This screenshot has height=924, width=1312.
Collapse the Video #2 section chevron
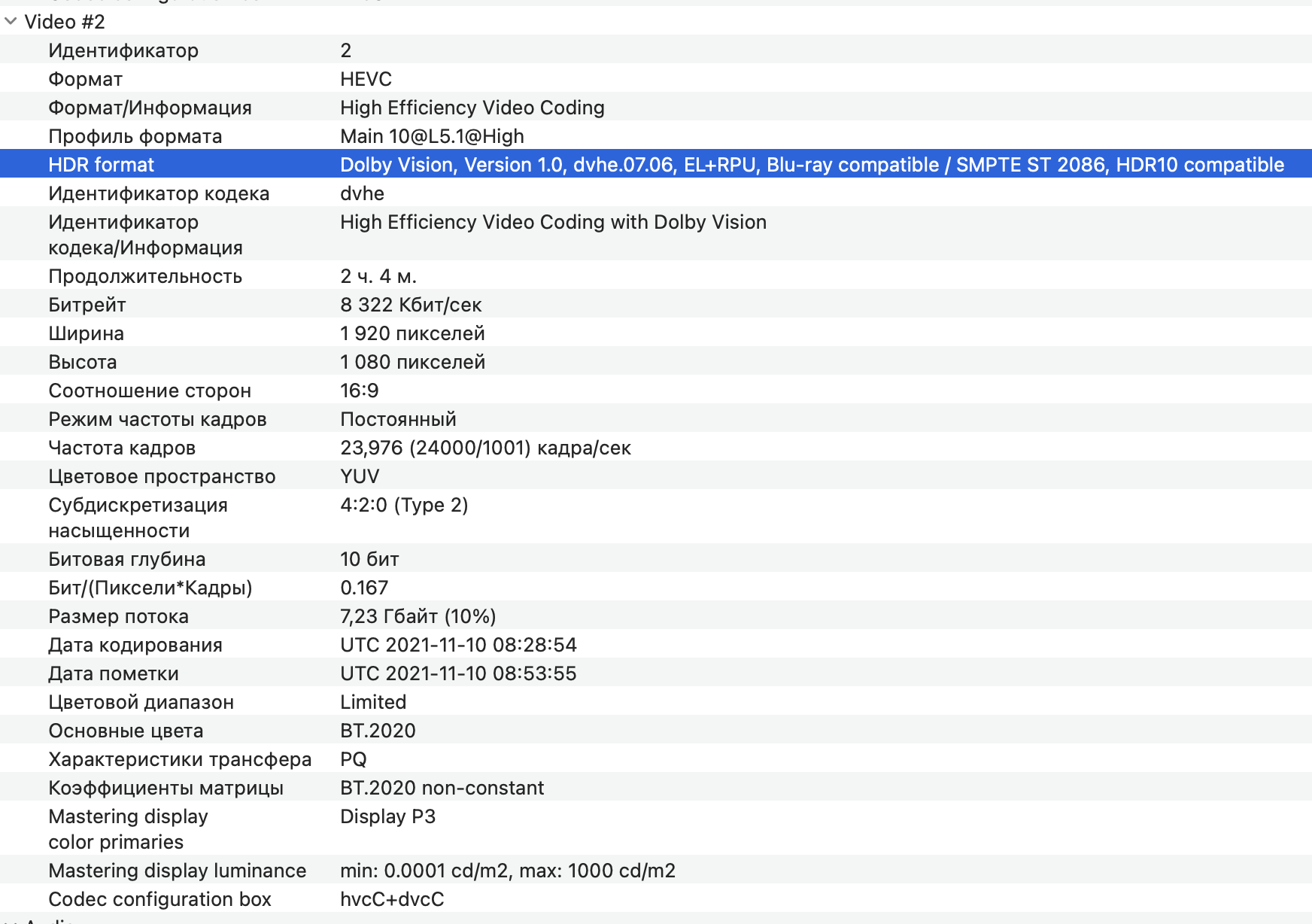pyautogui.click(x=11, y=22)
